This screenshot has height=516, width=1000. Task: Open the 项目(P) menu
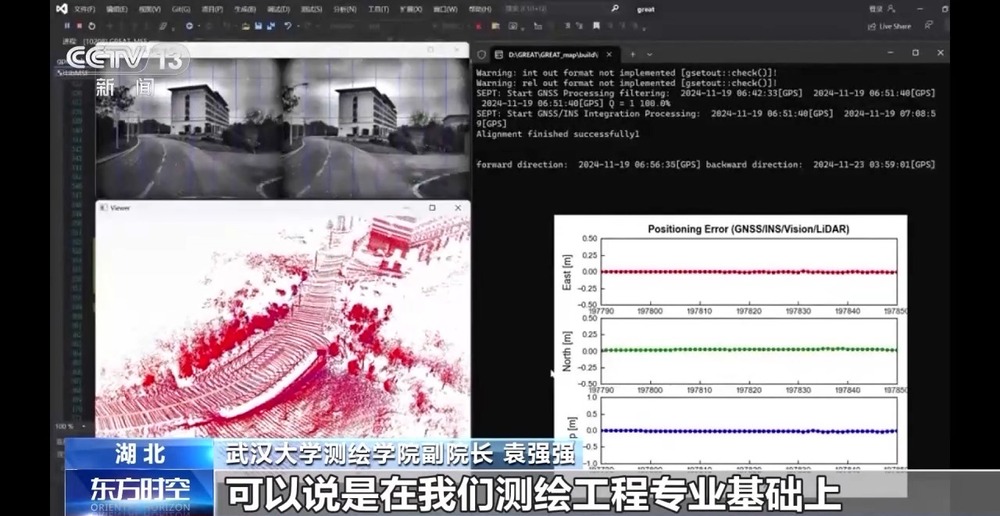click(212, 10)
